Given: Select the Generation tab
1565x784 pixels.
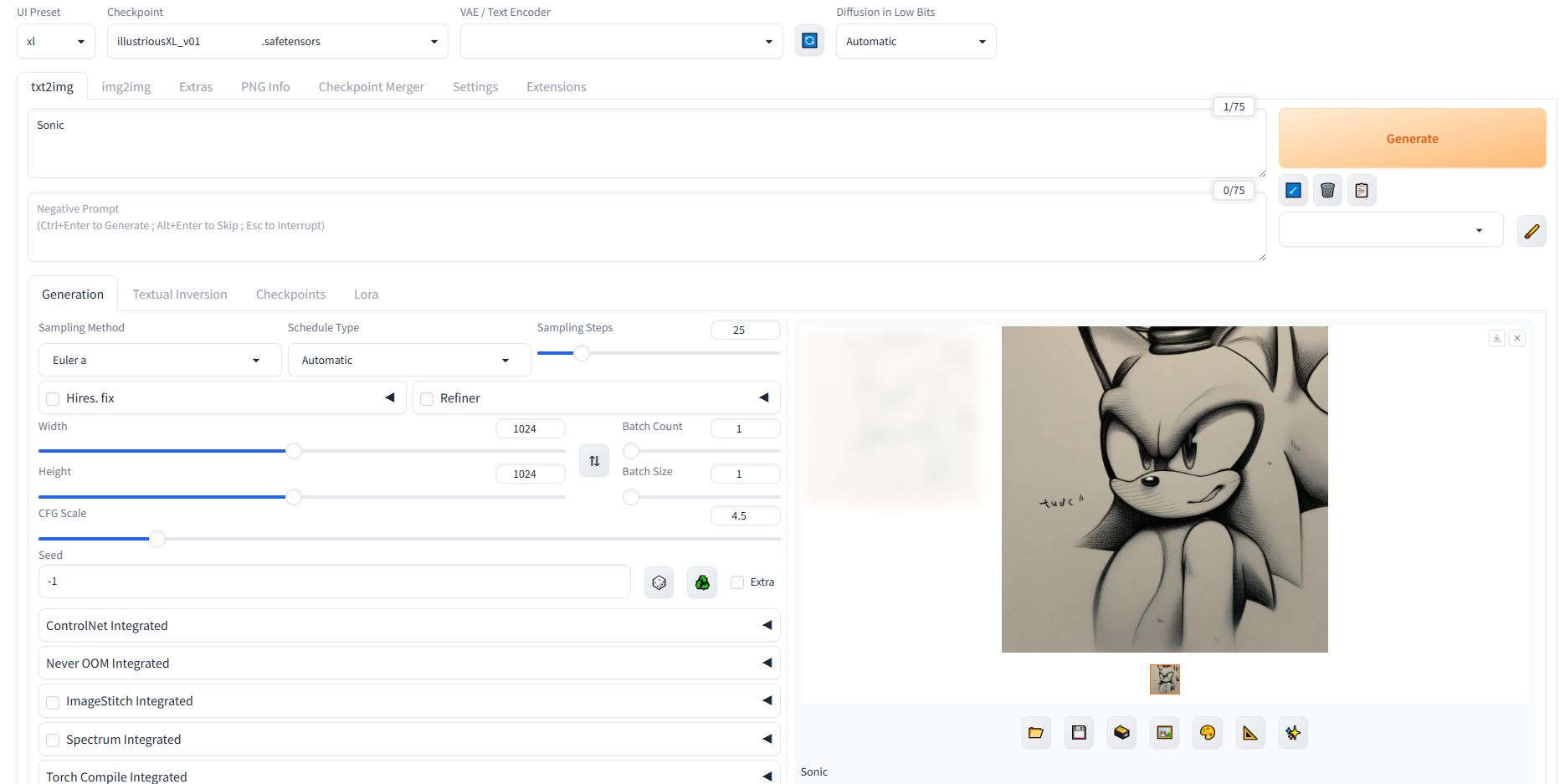Looking at the screenshot, I should (73, 295).
